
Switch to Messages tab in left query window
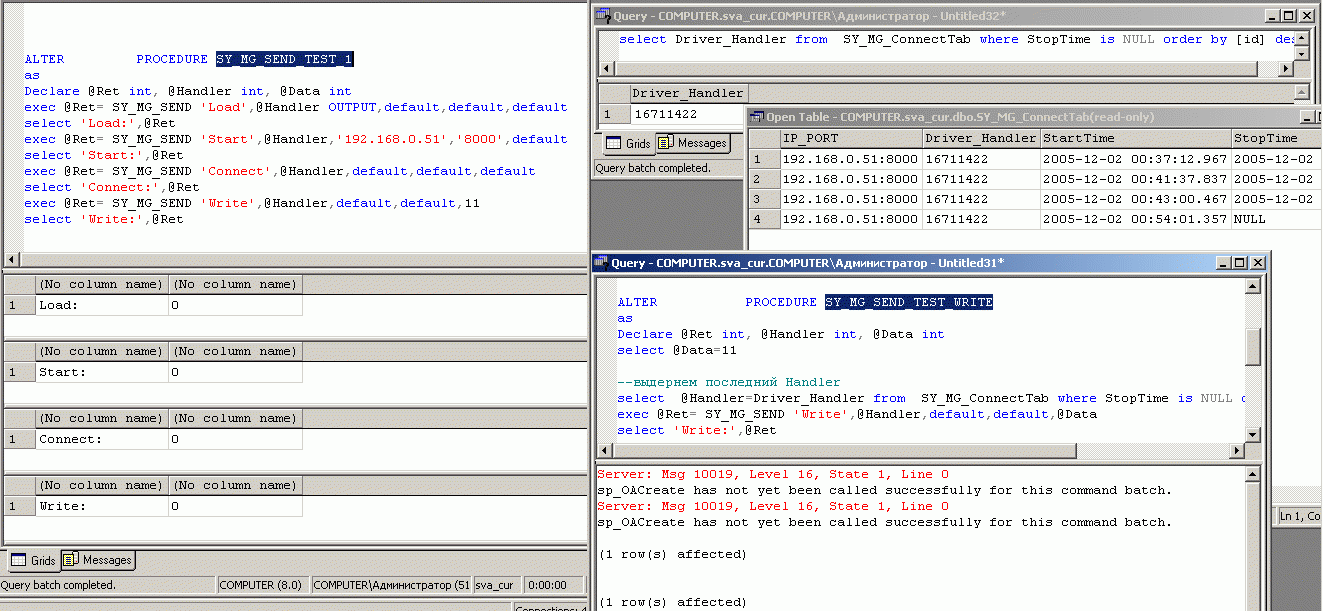(x=98, y=561)
